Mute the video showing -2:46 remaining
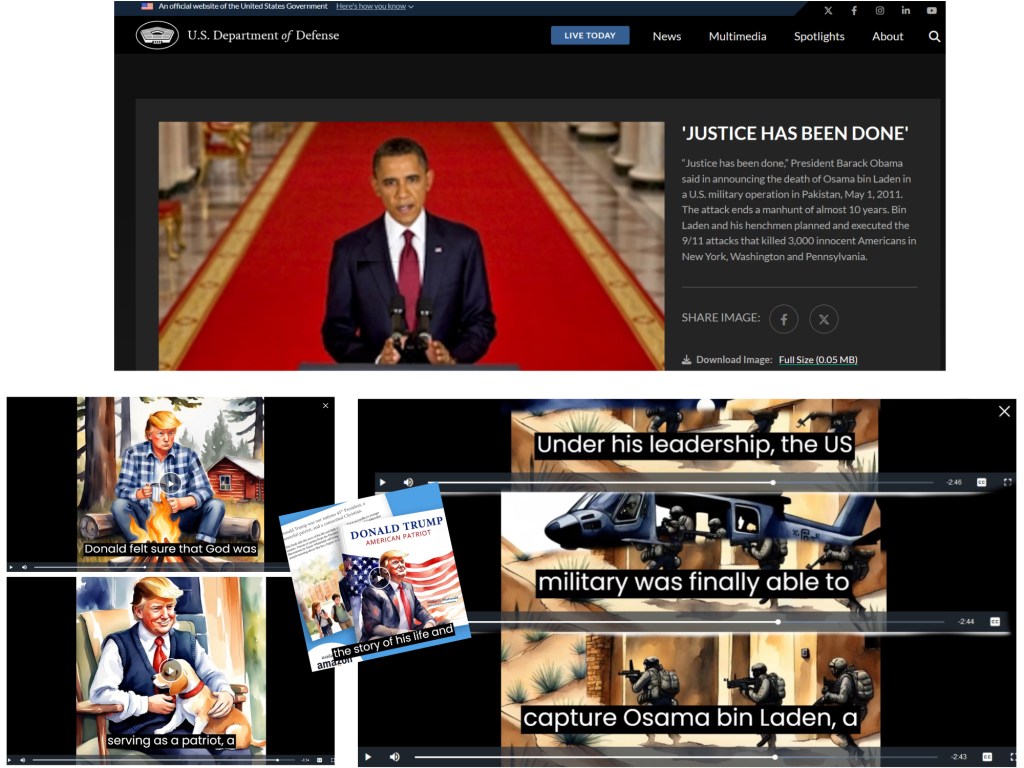Image resolution: width=1024 pixels, height=768 pixels. click(408, 482)
